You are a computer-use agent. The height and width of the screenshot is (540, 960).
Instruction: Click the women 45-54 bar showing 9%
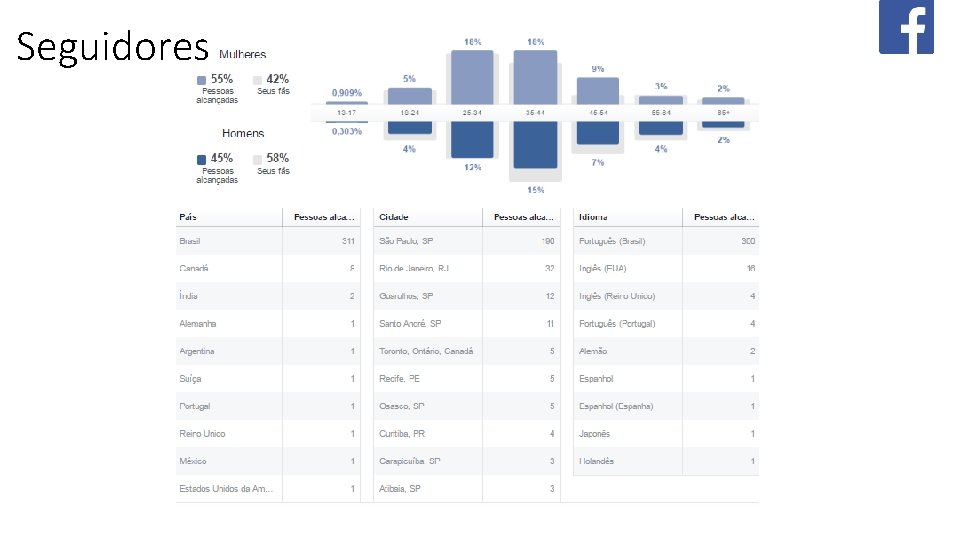597,90
